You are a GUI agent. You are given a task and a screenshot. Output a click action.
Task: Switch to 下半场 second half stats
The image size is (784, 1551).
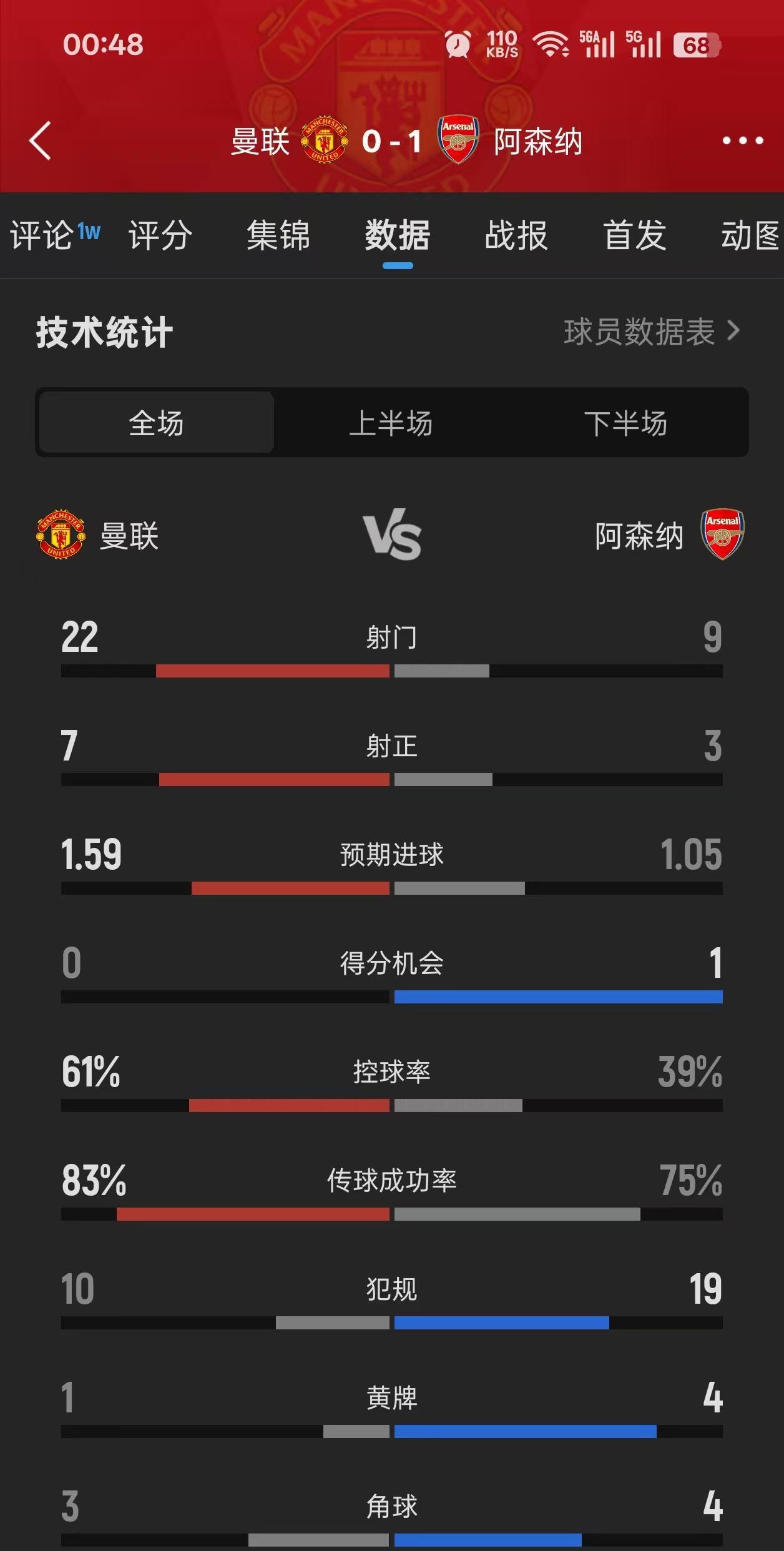[626, 423]
